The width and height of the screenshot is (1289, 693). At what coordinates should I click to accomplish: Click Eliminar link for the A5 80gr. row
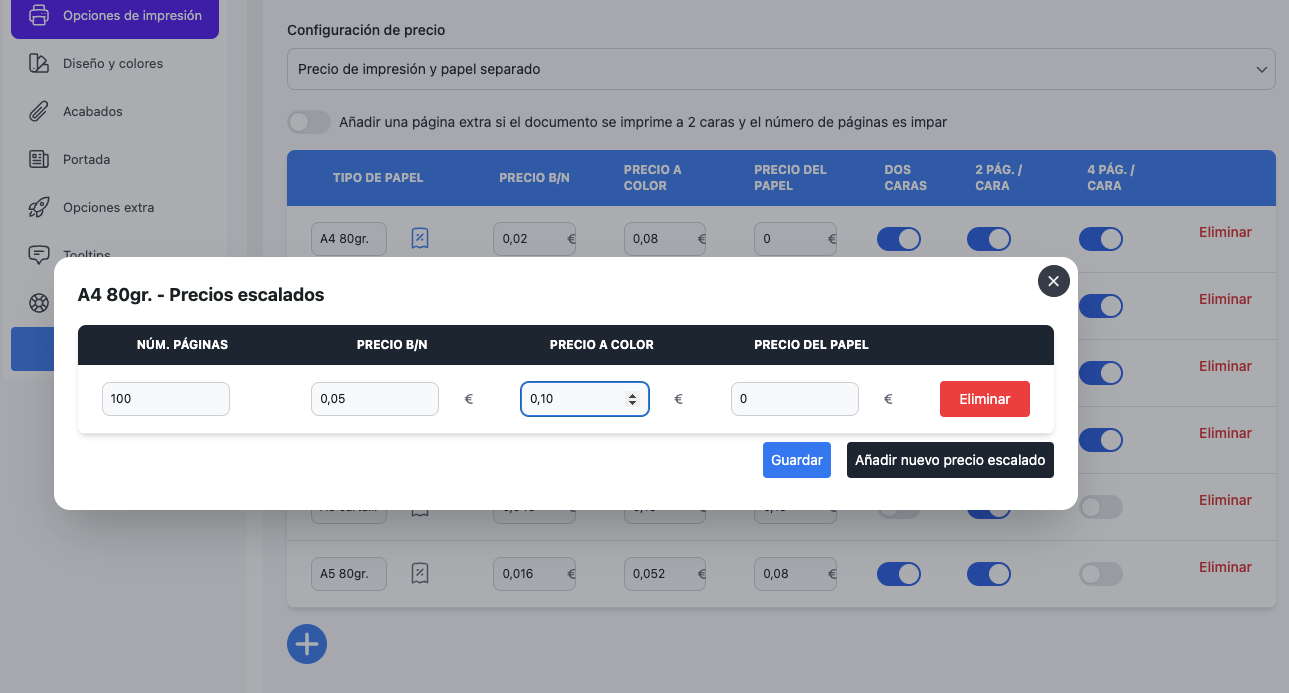pyautogui.click(x=1225, y=567)
